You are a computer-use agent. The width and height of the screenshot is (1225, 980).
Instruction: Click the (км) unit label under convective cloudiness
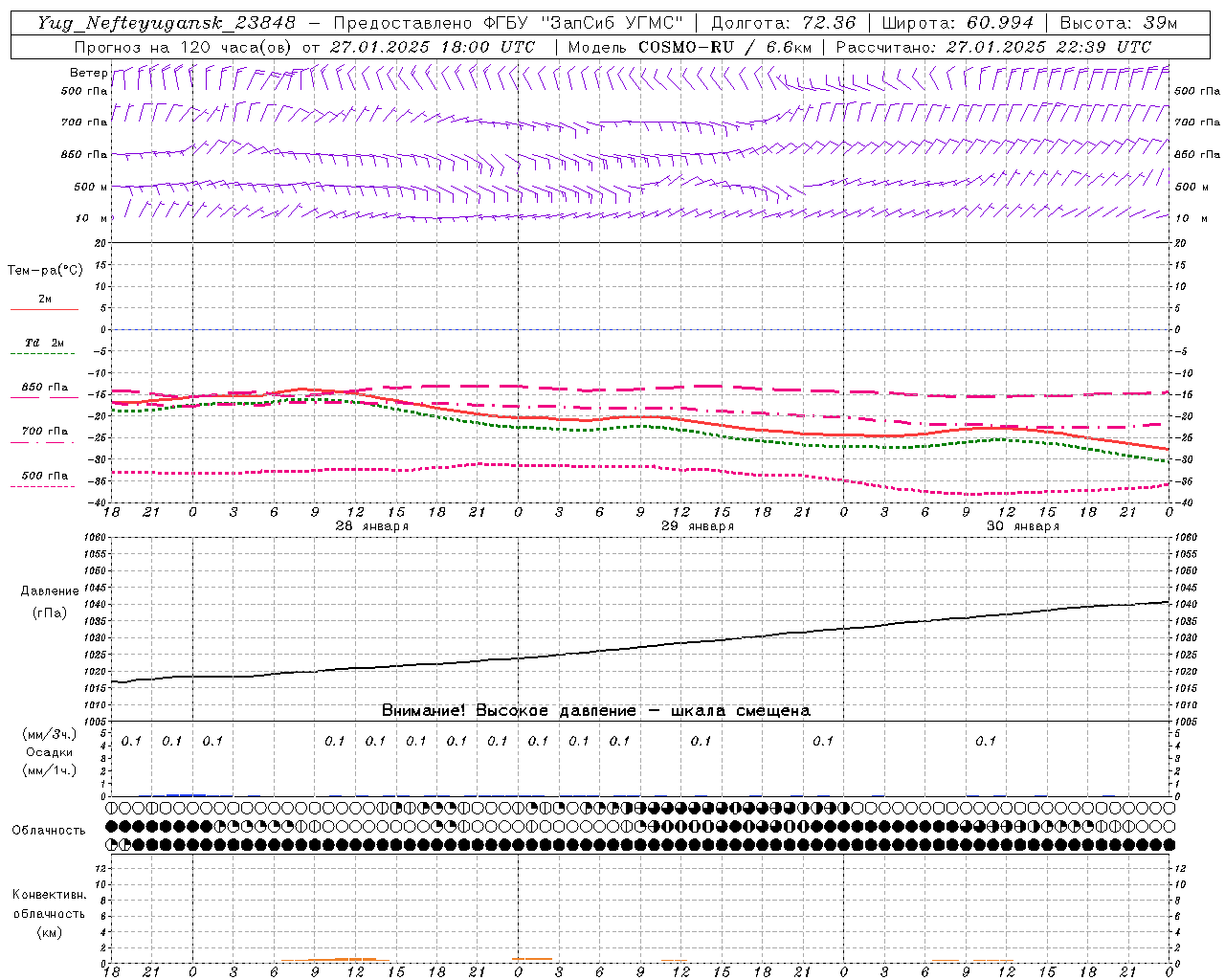(49, 932)
